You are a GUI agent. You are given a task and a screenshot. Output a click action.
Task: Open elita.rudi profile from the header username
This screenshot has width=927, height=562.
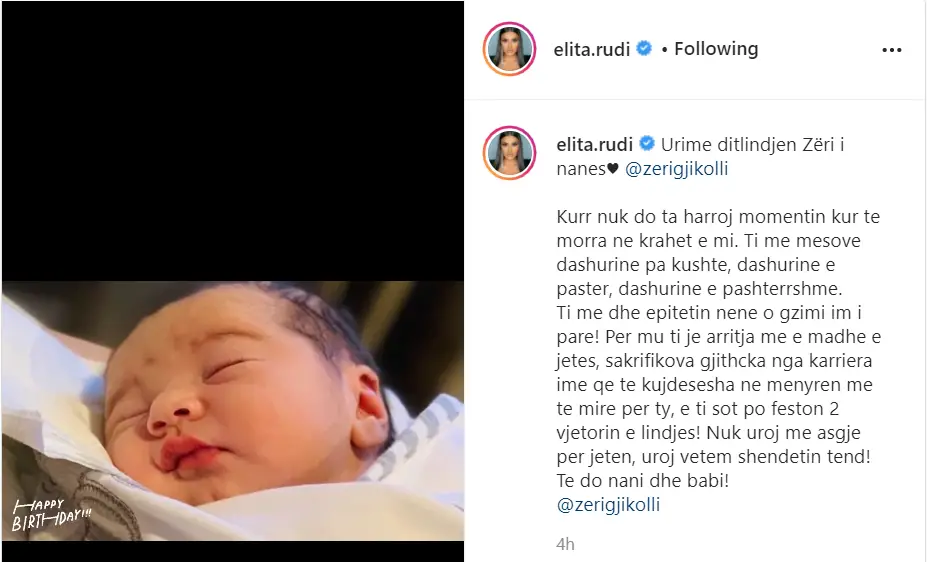(592, 49)
